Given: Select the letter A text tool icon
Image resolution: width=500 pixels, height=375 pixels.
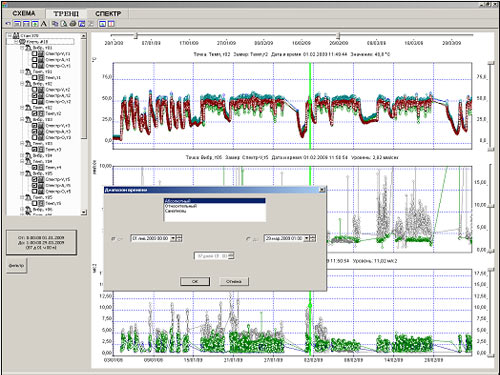Looking at the screenshot, I should pos(44,24).
